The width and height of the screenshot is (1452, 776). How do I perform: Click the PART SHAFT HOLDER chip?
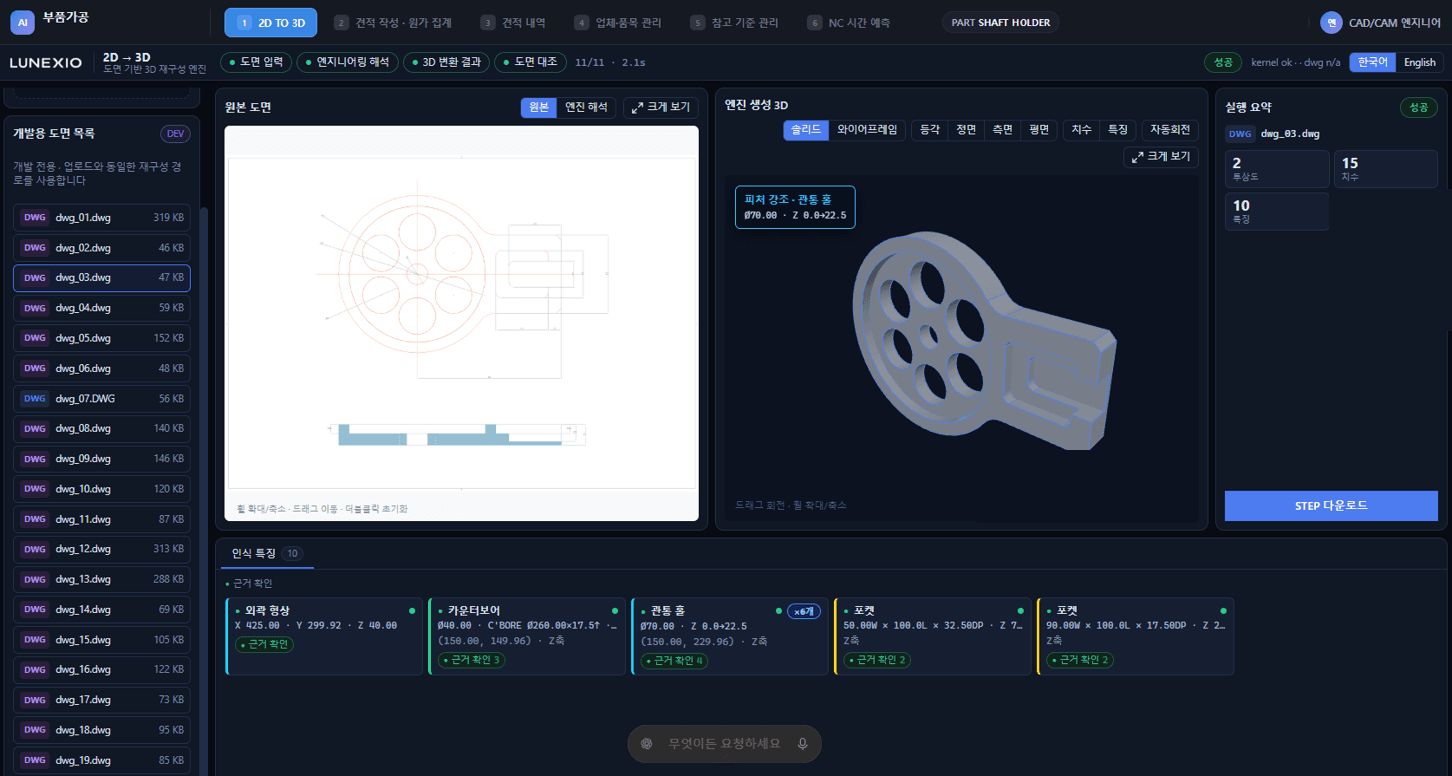point(1000,22)
